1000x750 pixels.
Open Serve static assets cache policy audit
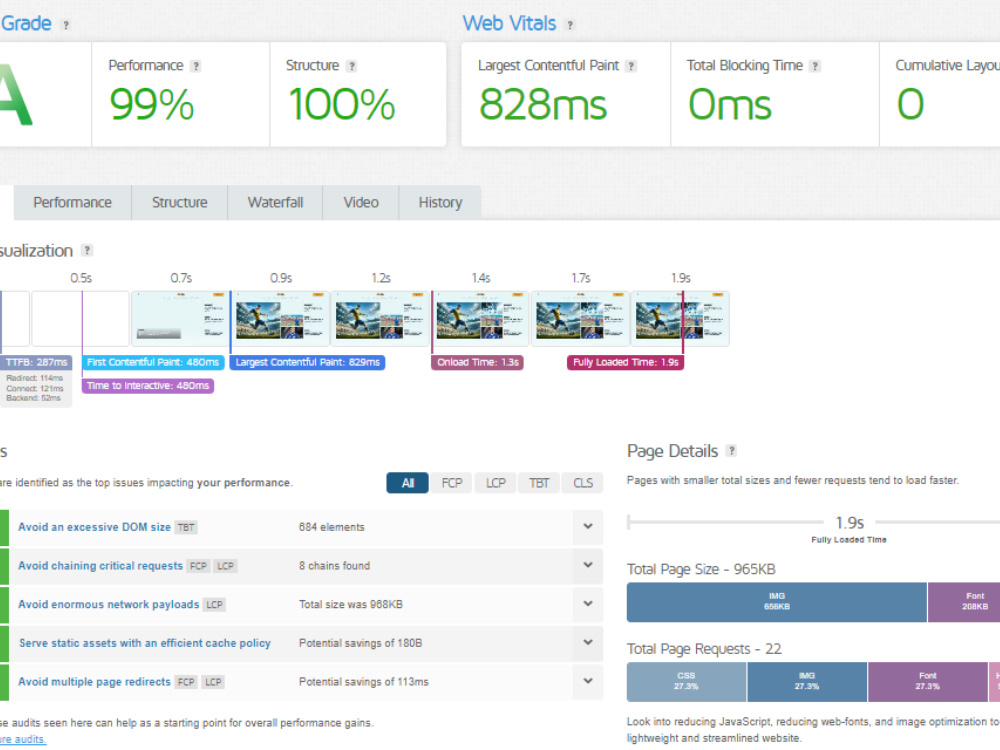[x=145, y=643]
